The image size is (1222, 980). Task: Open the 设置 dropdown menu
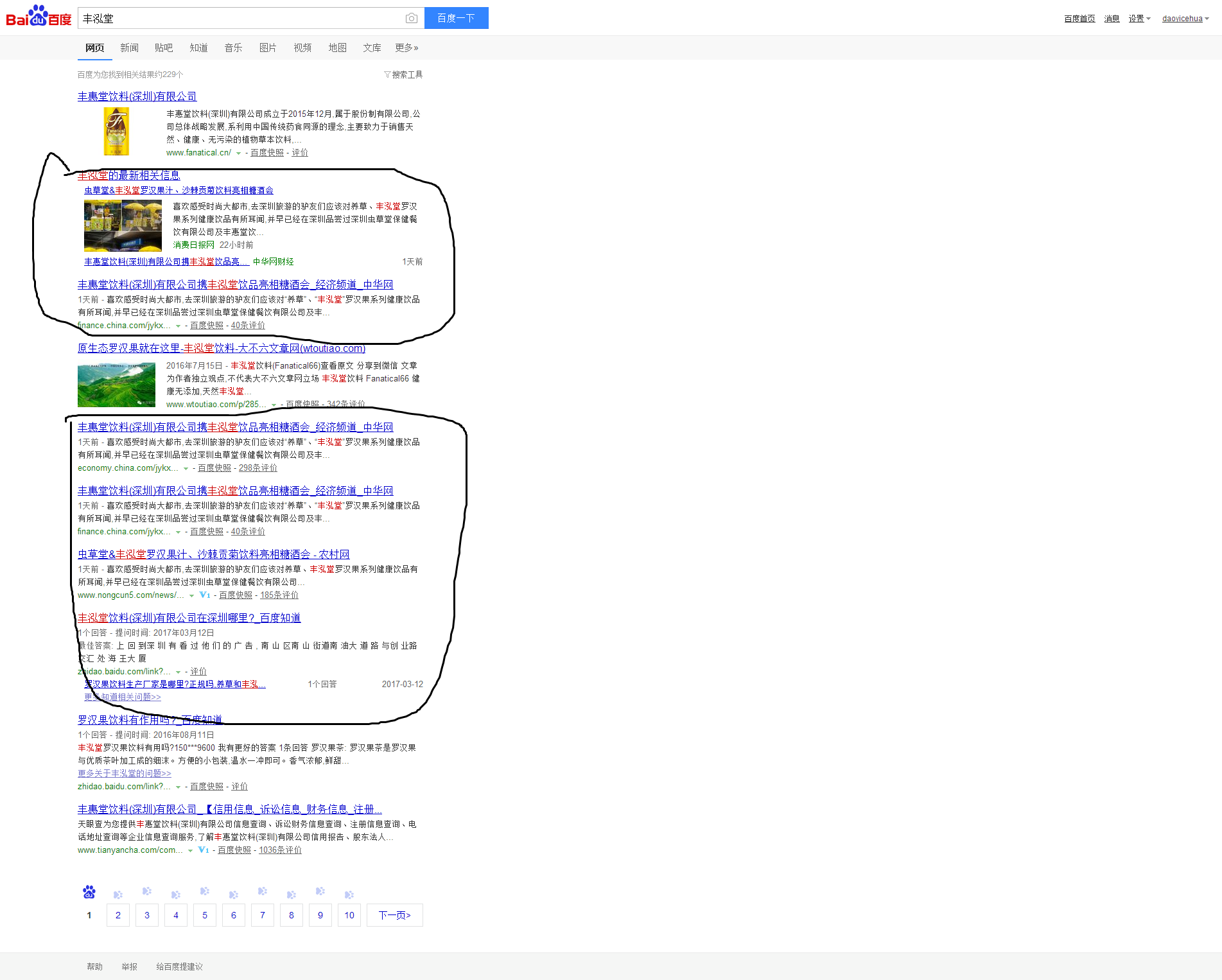(x=1140, y=19)
